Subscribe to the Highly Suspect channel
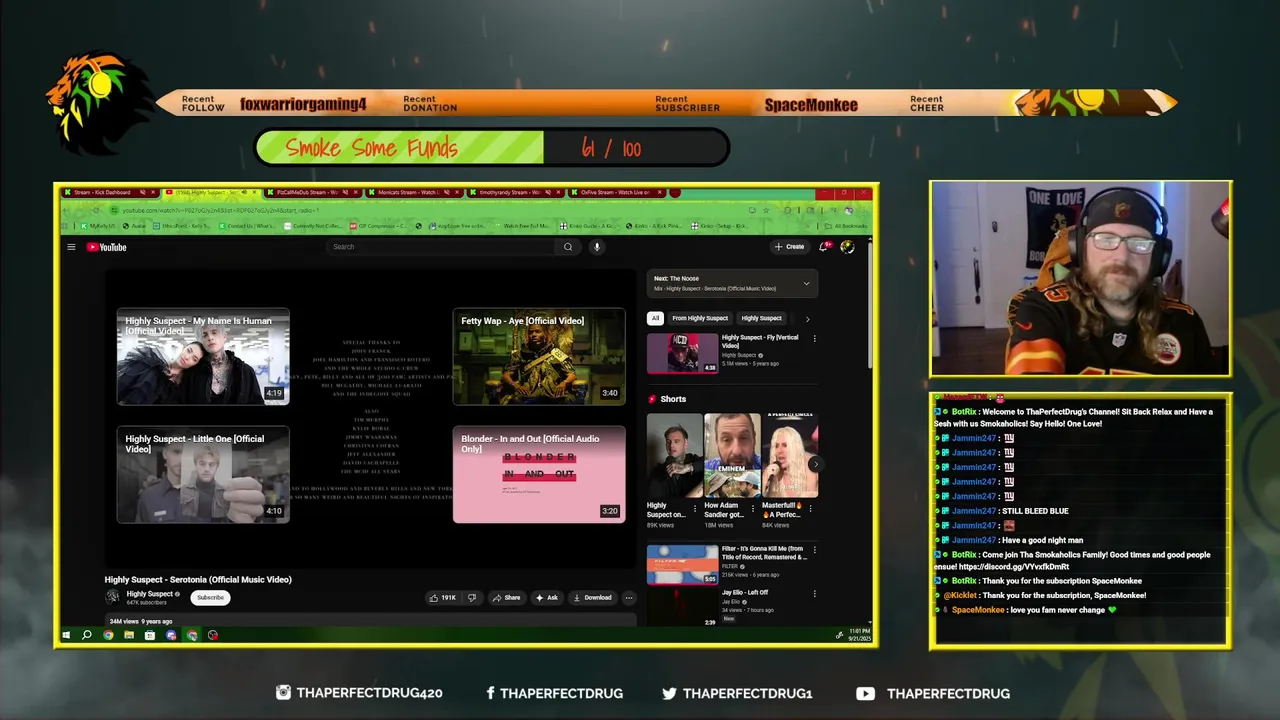This screenshot has width=1280, height=720. (x=210, y=597)
